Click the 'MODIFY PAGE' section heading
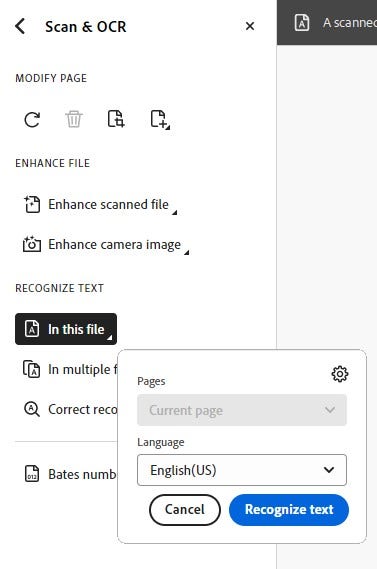This screenshot has height=569, width=377. pyautogui.click(x=51, y=78)
